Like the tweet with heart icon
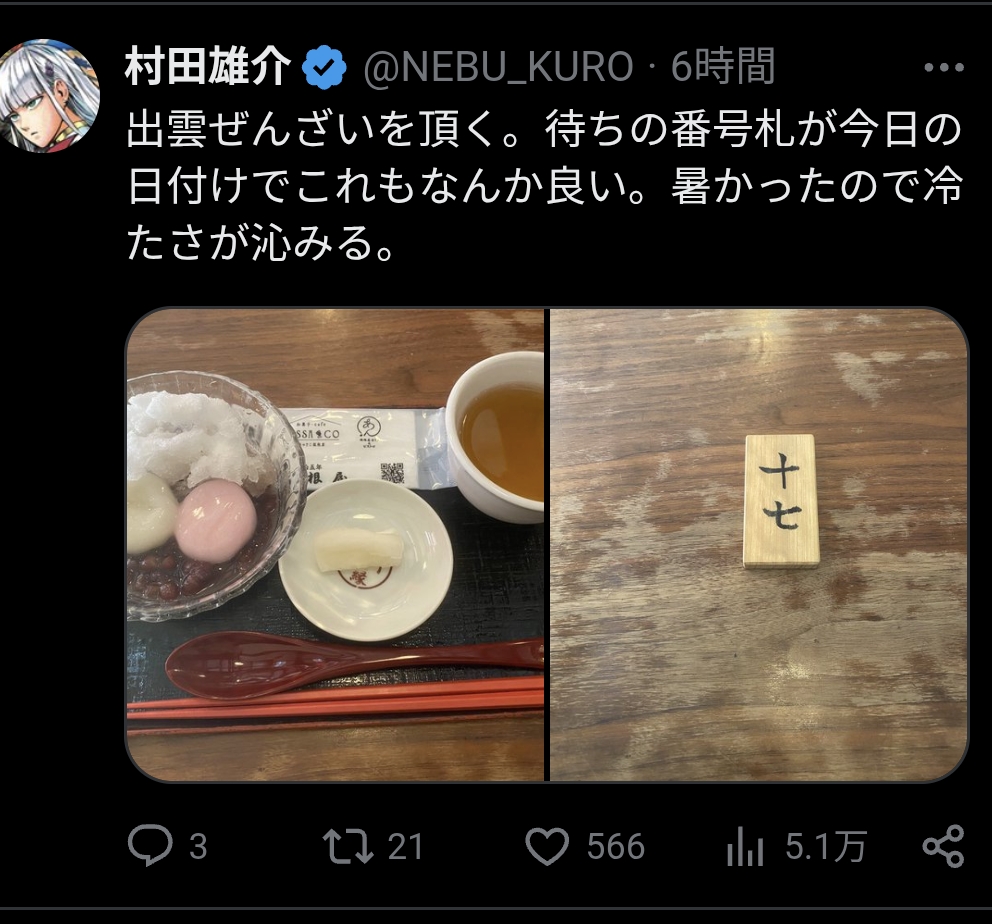992x924 pixels. click(547, 847)
